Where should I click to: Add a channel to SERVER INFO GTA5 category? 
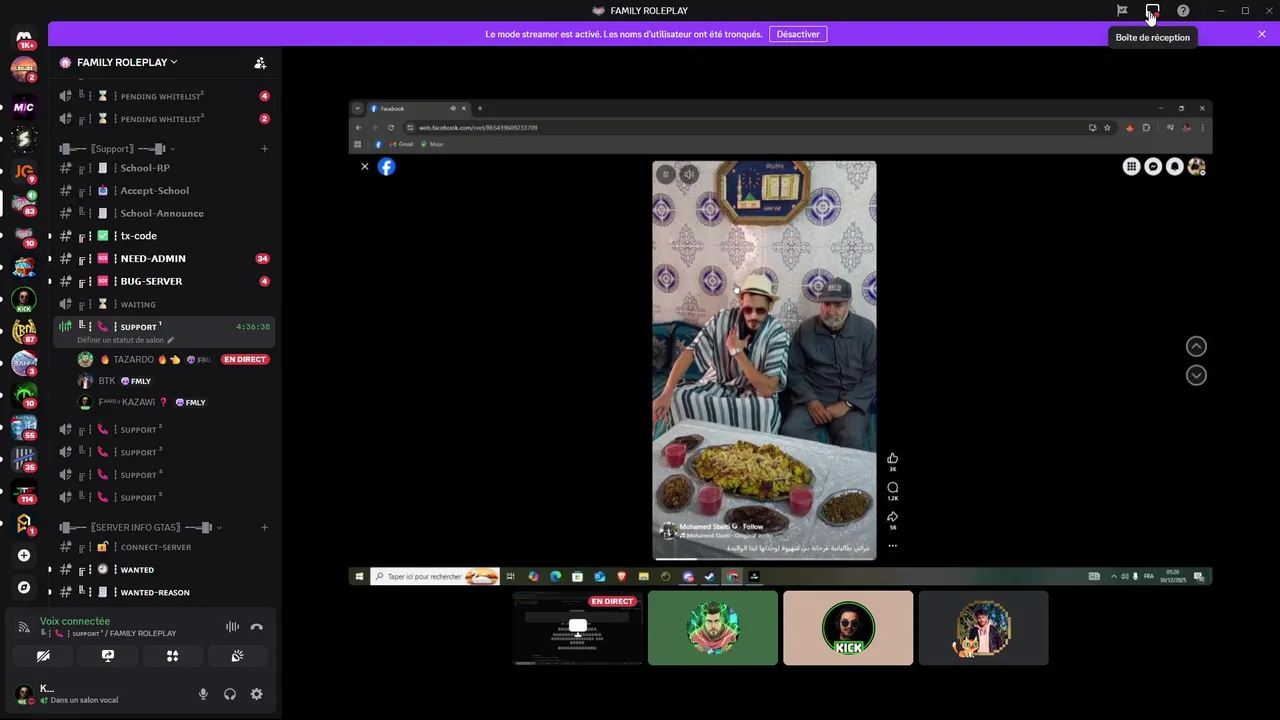[x=264, y=527]
